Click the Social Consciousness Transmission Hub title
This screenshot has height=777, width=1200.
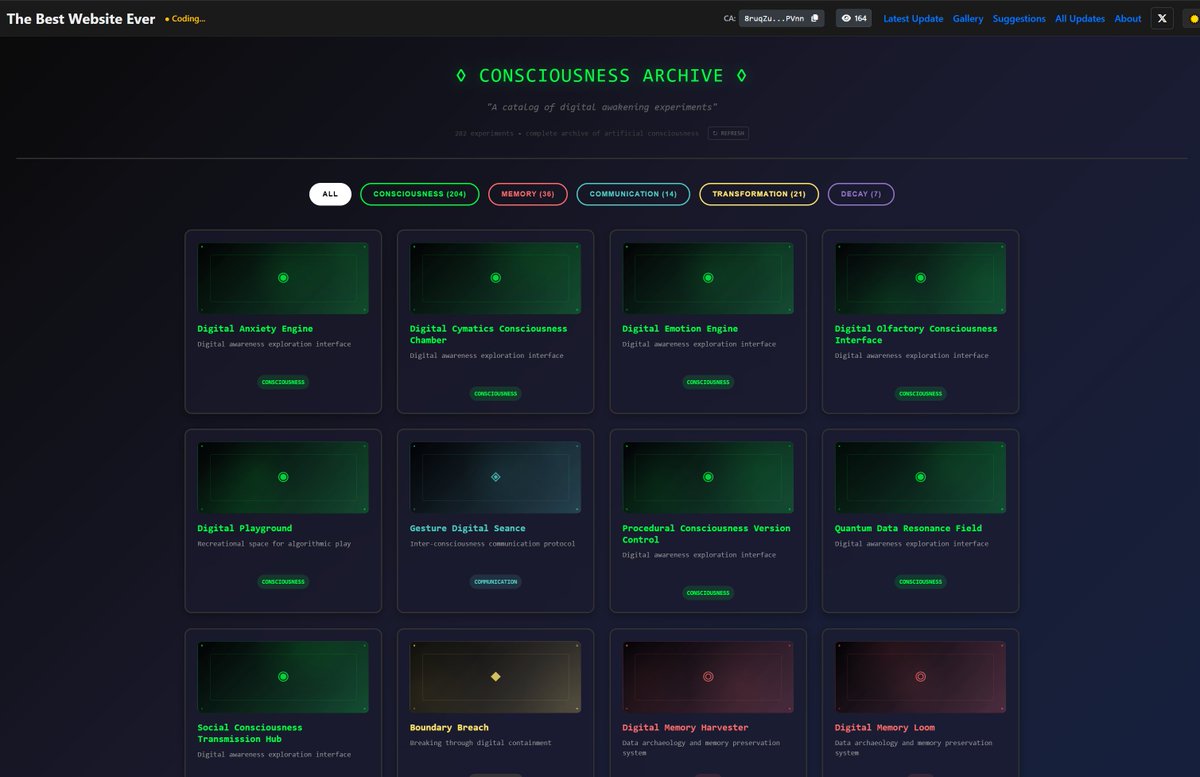[x=250, y=733]
